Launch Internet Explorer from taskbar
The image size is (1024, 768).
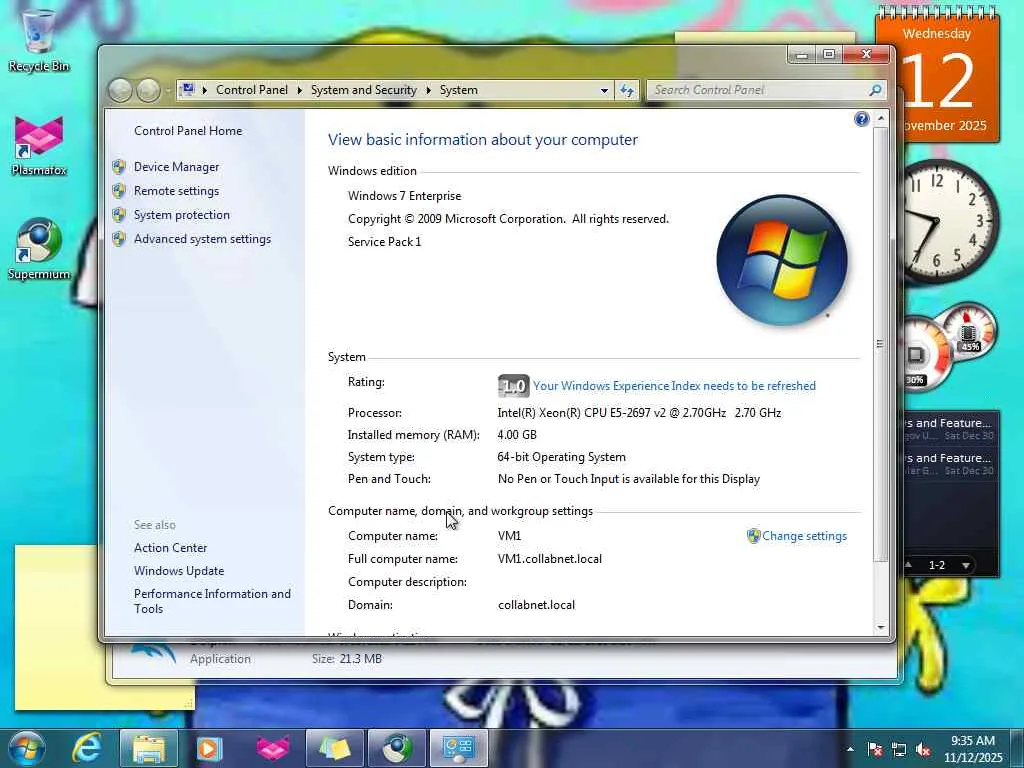86,748
